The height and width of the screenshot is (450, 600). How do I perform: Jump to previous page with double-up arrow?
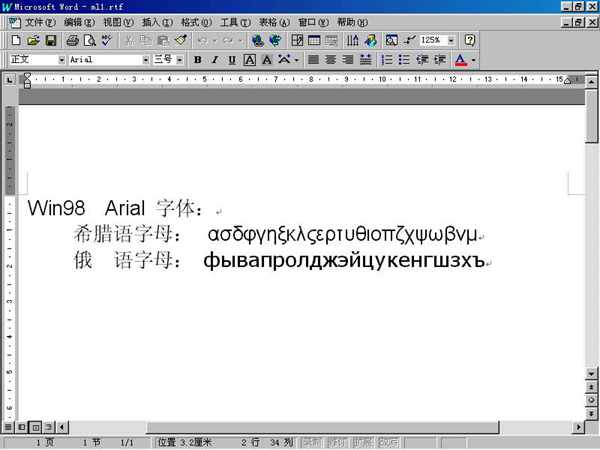tap(591, 387)
